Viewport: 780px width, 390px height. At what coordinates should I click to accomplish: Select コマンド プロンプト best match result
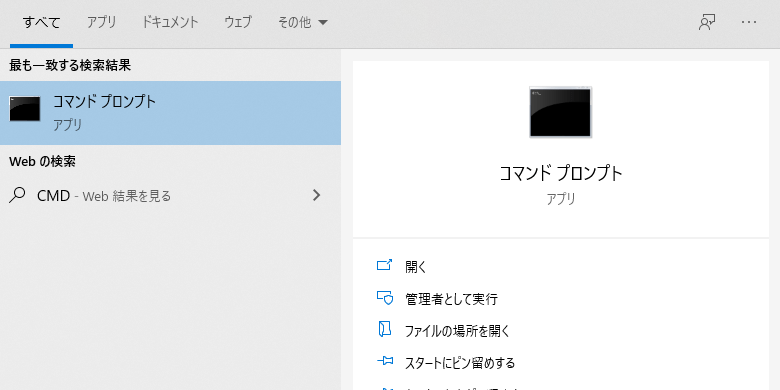pos(170,113)
